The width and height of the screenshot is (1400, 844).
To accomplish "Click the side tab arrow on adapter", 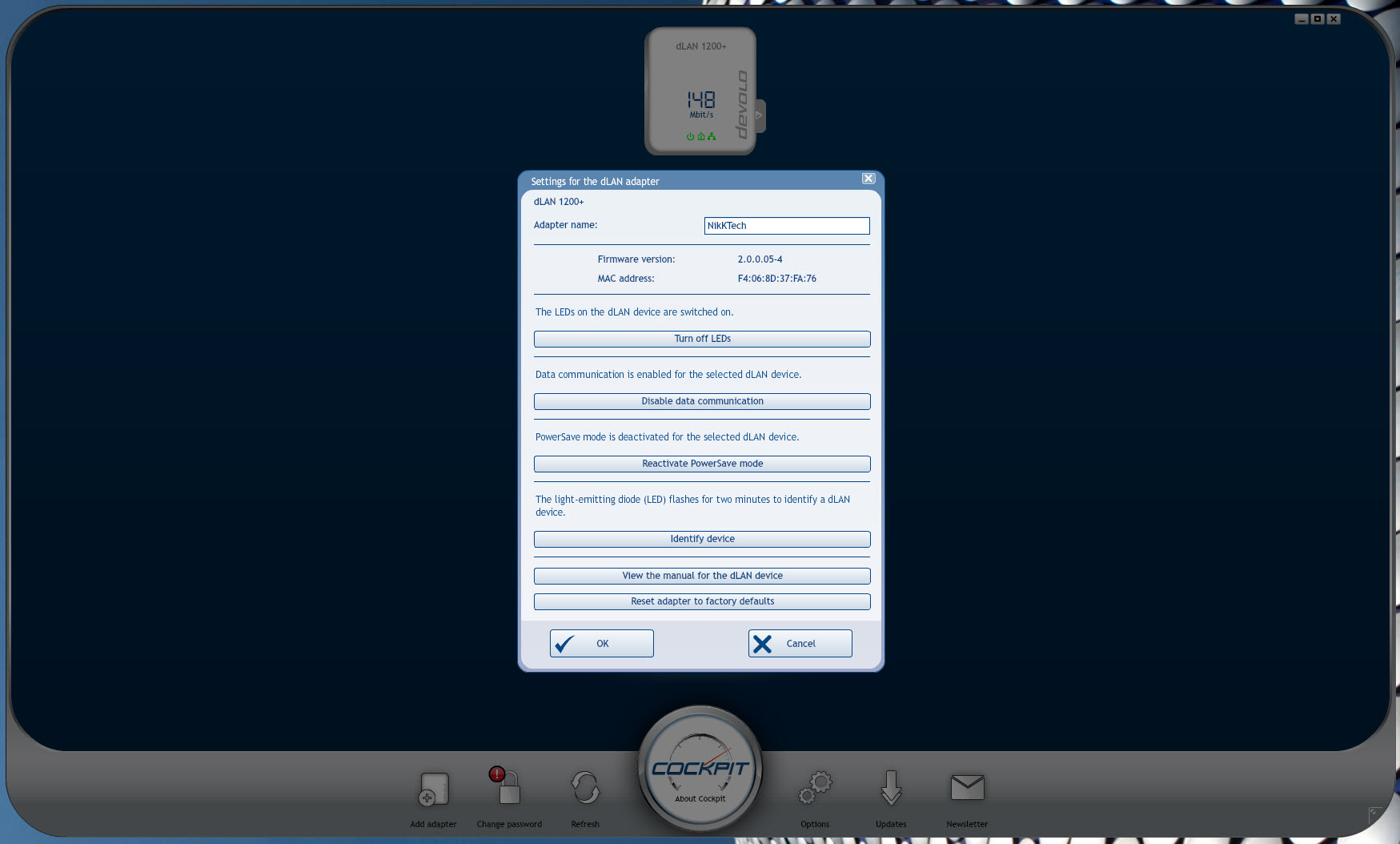I will (x=760, y=115).
